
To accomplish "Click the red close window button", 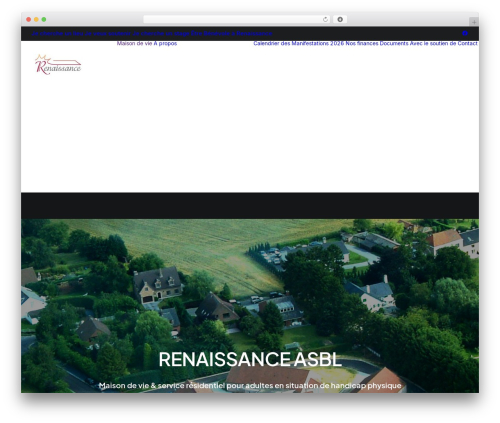I will click(x=29, y=19).
